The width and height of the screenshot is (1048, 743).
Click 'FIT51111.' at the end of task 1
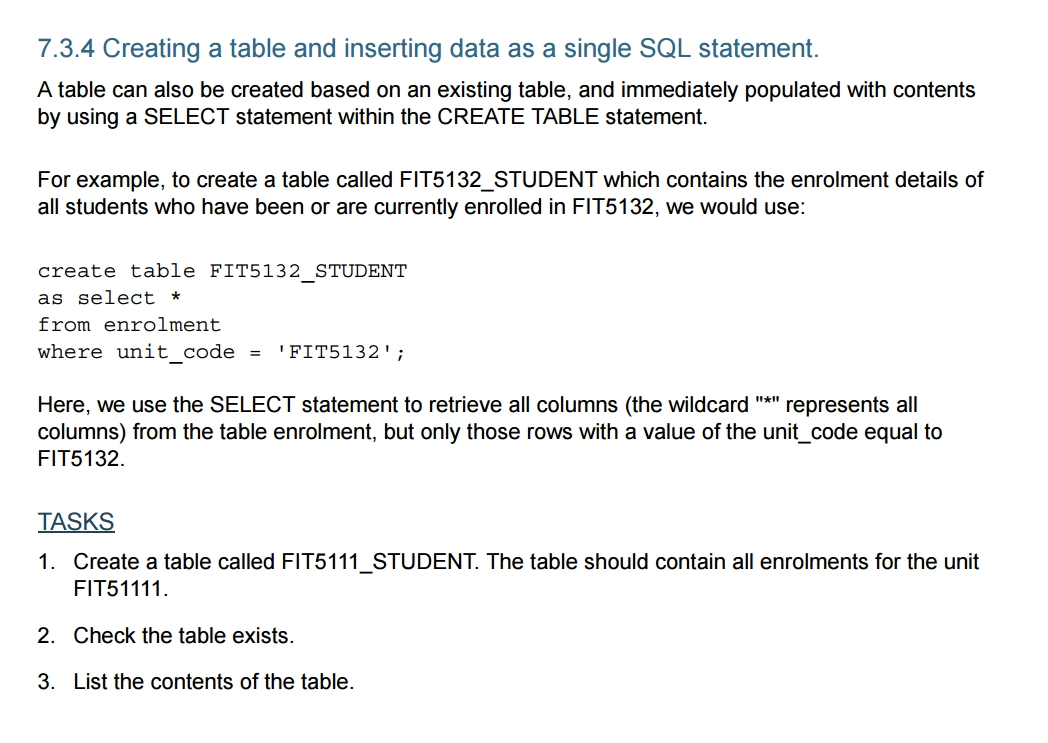[x=121, y=589]
